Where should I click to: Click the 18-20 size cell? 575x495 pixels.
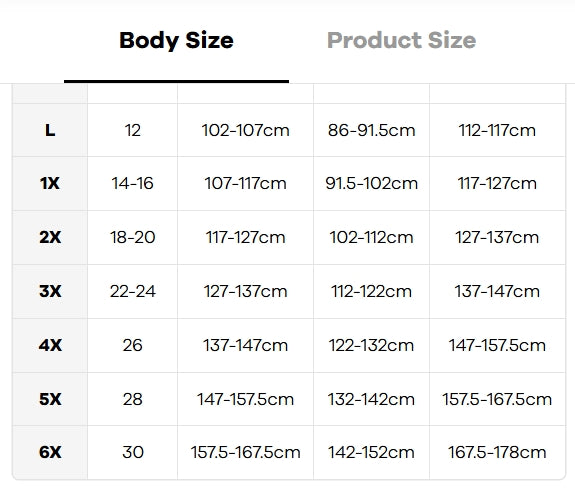132,238
